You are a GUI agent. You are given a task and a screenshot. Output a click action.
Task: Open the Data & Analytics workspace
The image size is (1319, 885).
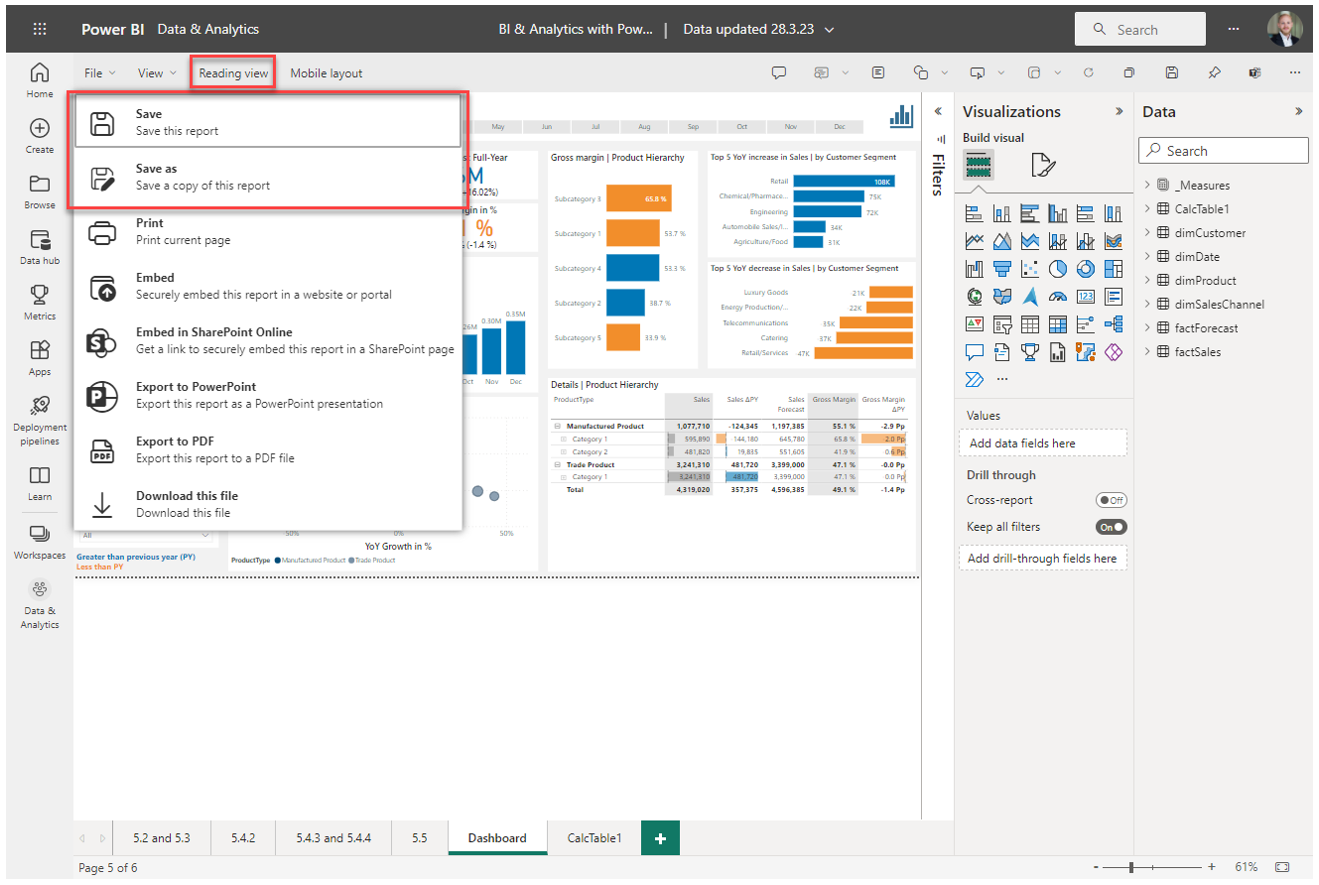[40, 604]
